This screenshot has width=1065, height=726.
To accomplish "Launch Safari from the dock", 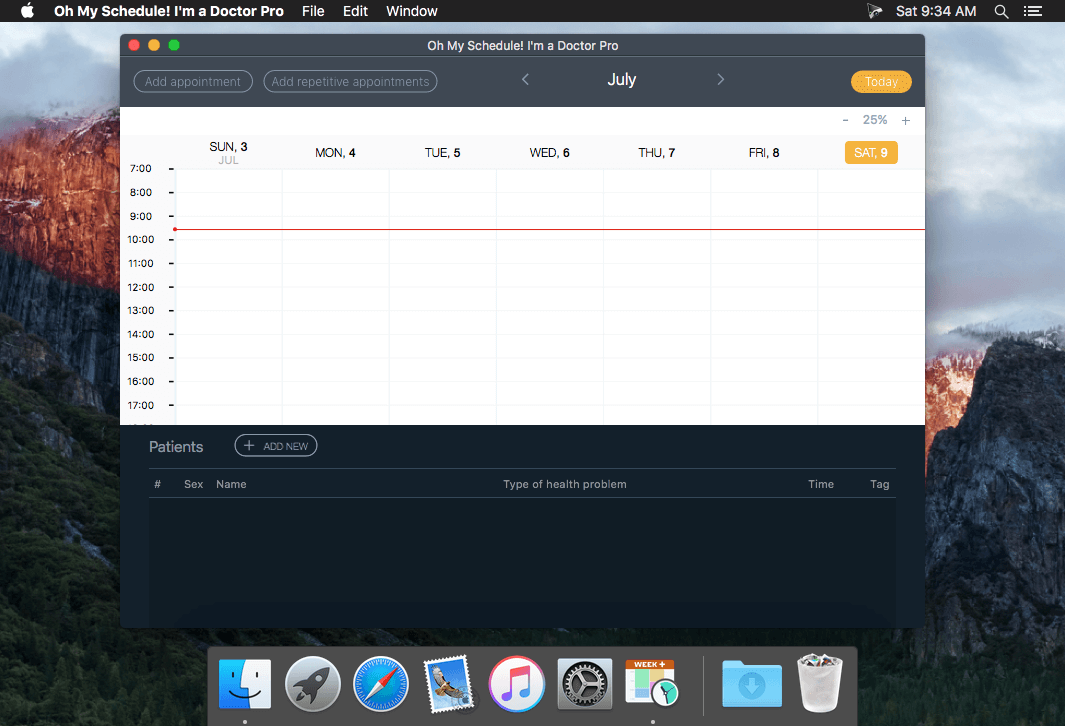I will 381,684.
